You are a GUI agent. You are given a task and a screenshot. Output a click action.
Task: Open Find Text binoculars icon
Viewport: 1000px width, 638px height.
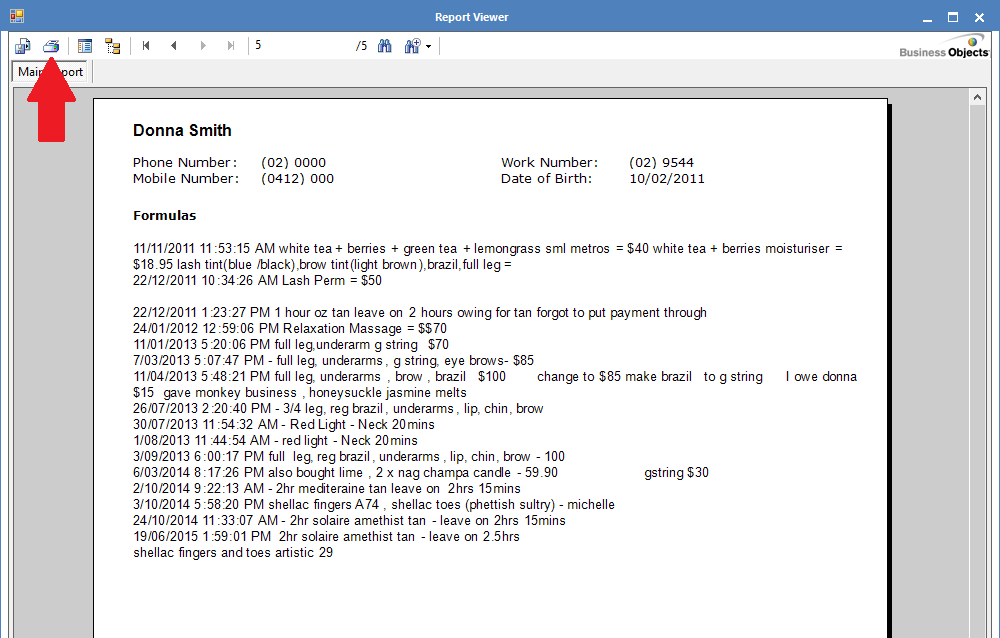pos(384,46)
